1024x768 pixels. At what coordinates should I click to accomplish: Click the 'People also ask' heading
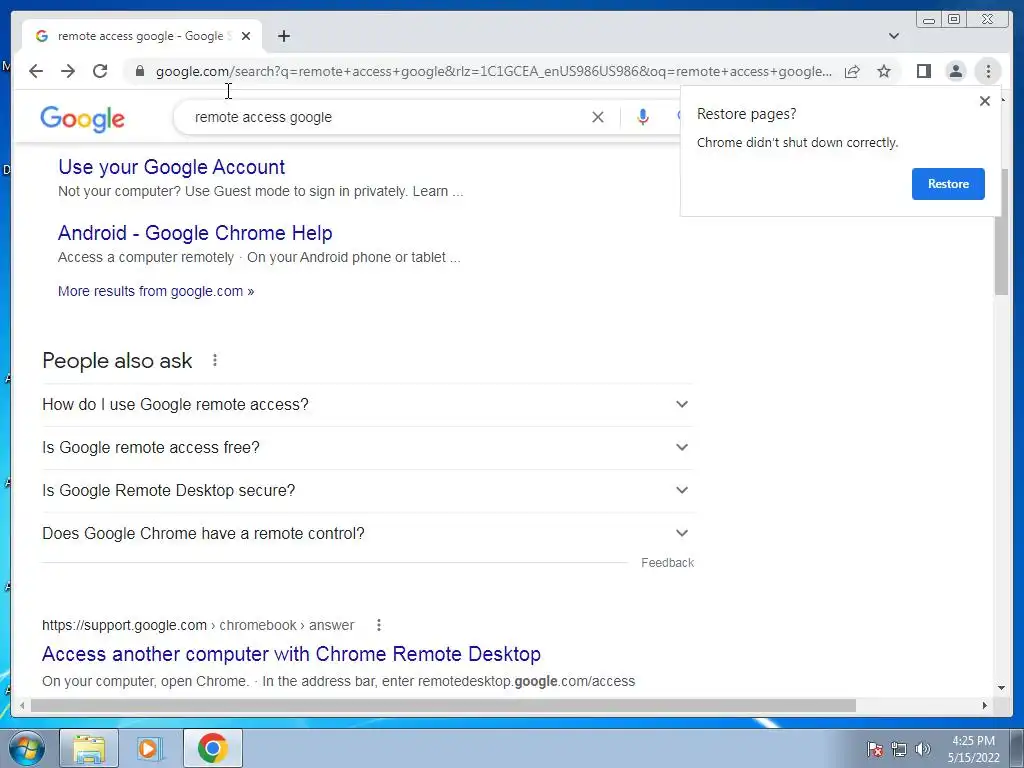[117, 360]
